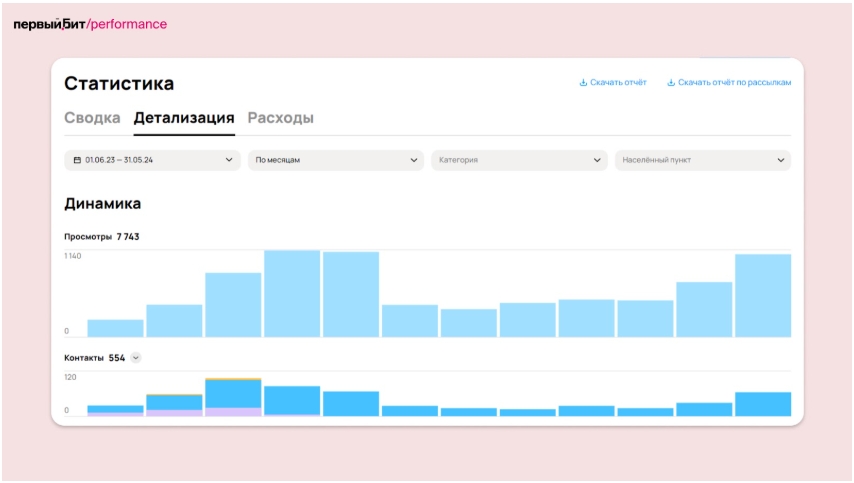Open the date range 01.06.23 — 31.05.24 dropdown
The height and width of the screenshot is (483, 854).
[152, 160]
